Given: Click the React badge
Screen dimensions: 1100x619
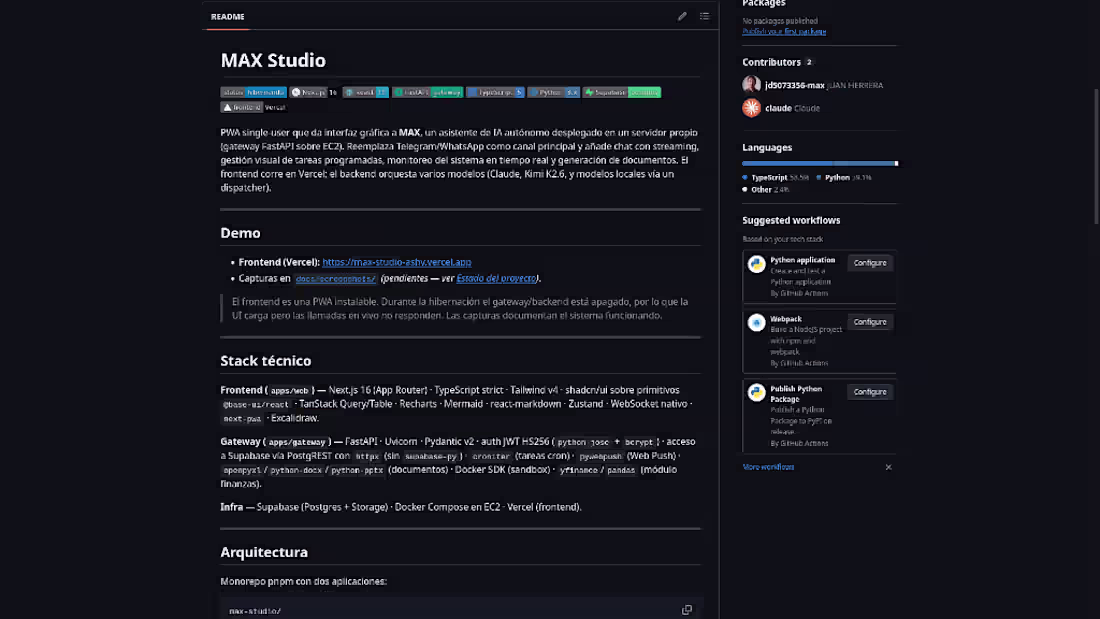Looking at the screenshot, I should (x=365, y=92).
